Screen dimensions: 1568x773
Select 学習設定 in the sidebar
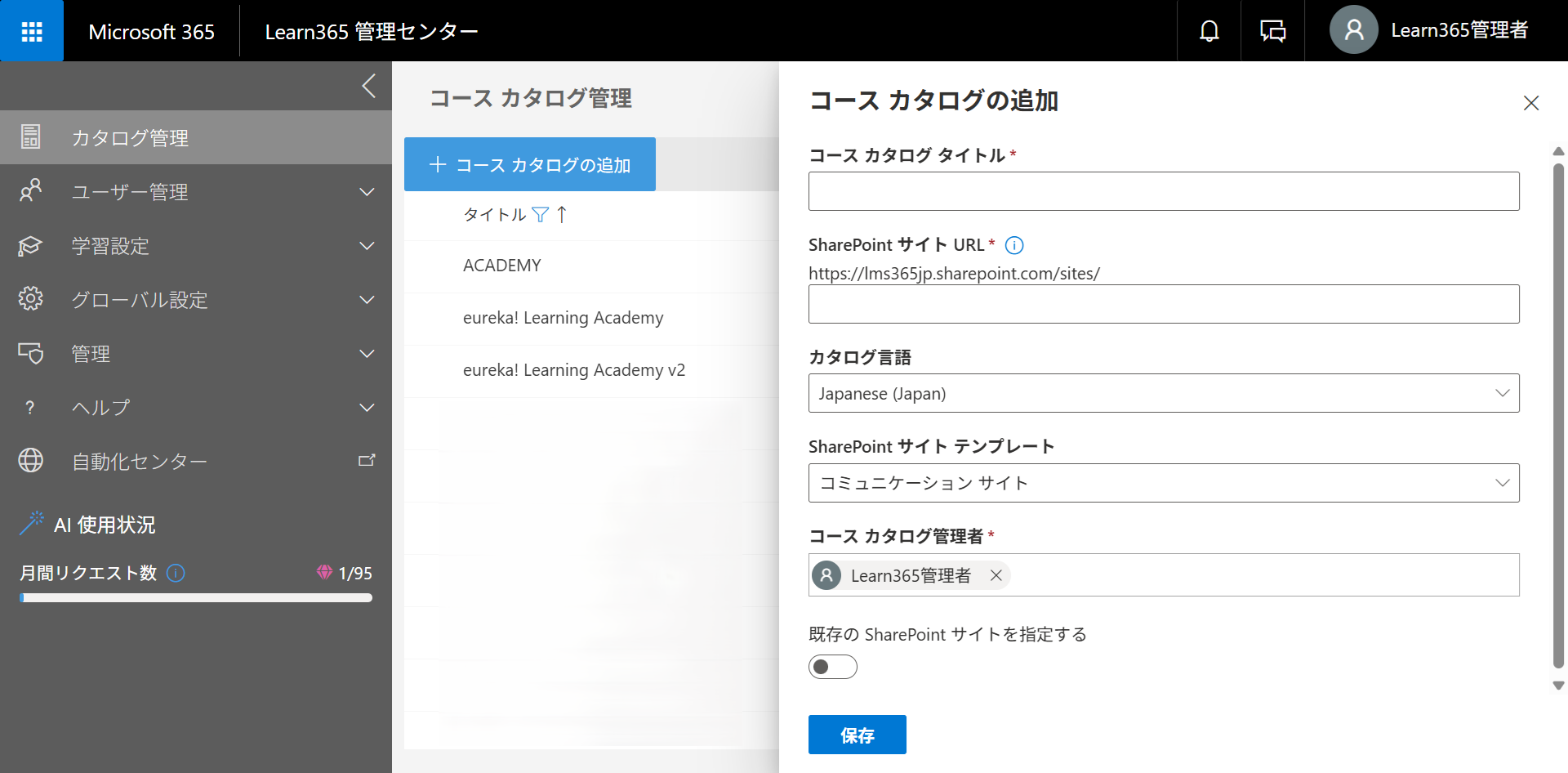coord(196,245)
